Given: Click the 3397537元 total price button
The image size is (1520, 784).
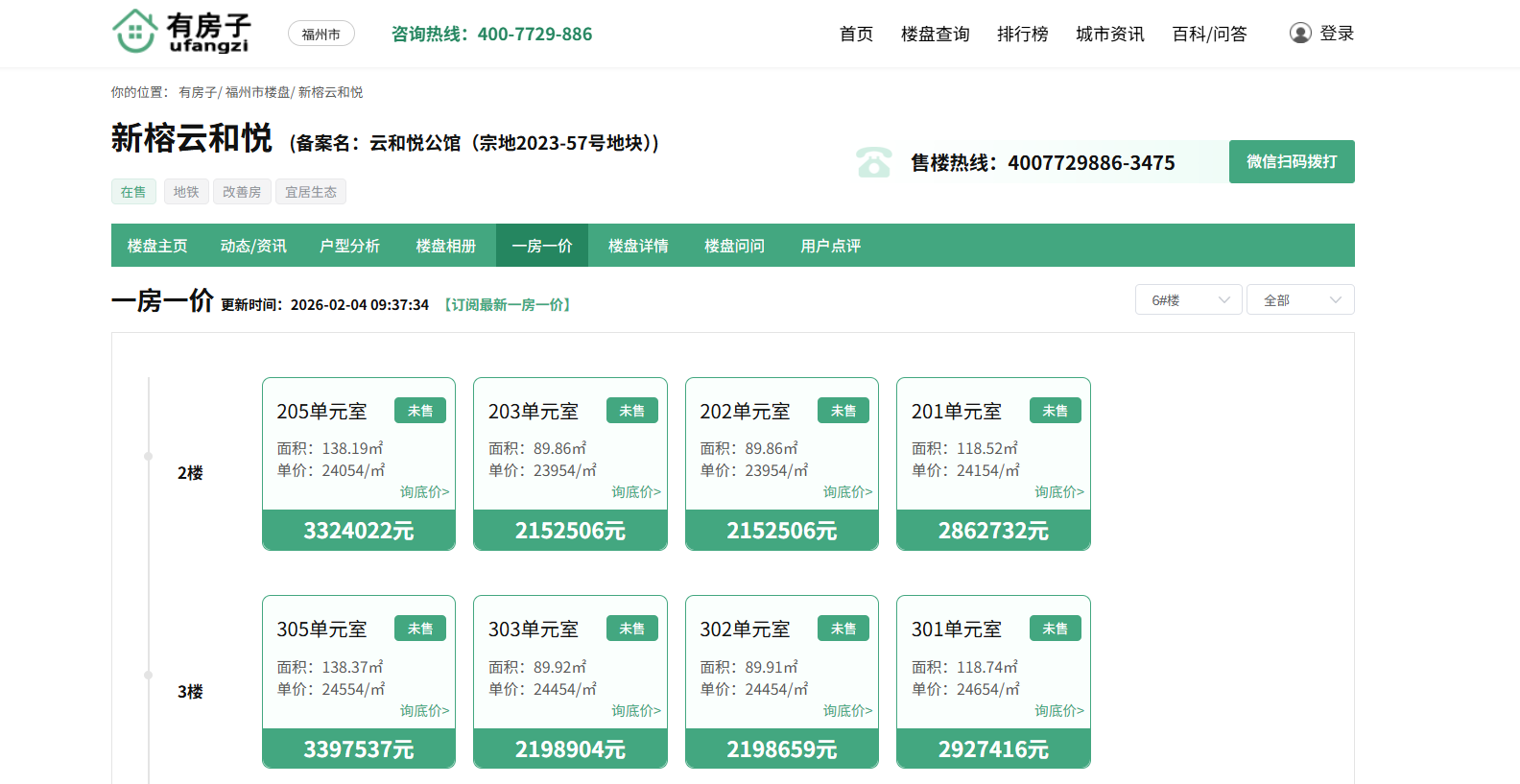Looking at the screenshot, I should 359,749.
